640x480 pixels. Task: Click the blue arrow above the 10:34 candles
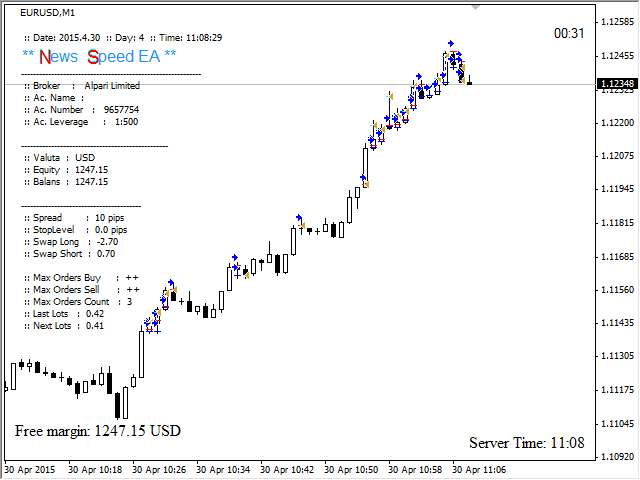tap(235, 257)
